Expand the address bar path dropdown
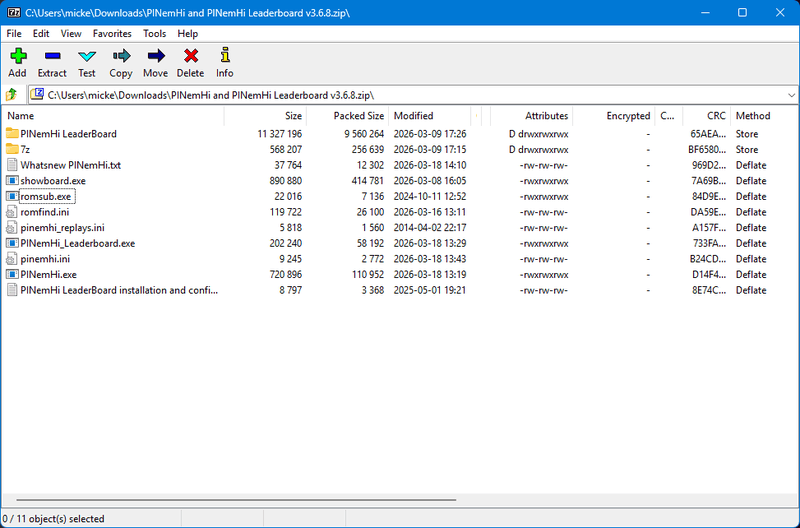Screen dimensions: 800x528 click(x=791, y=95)
